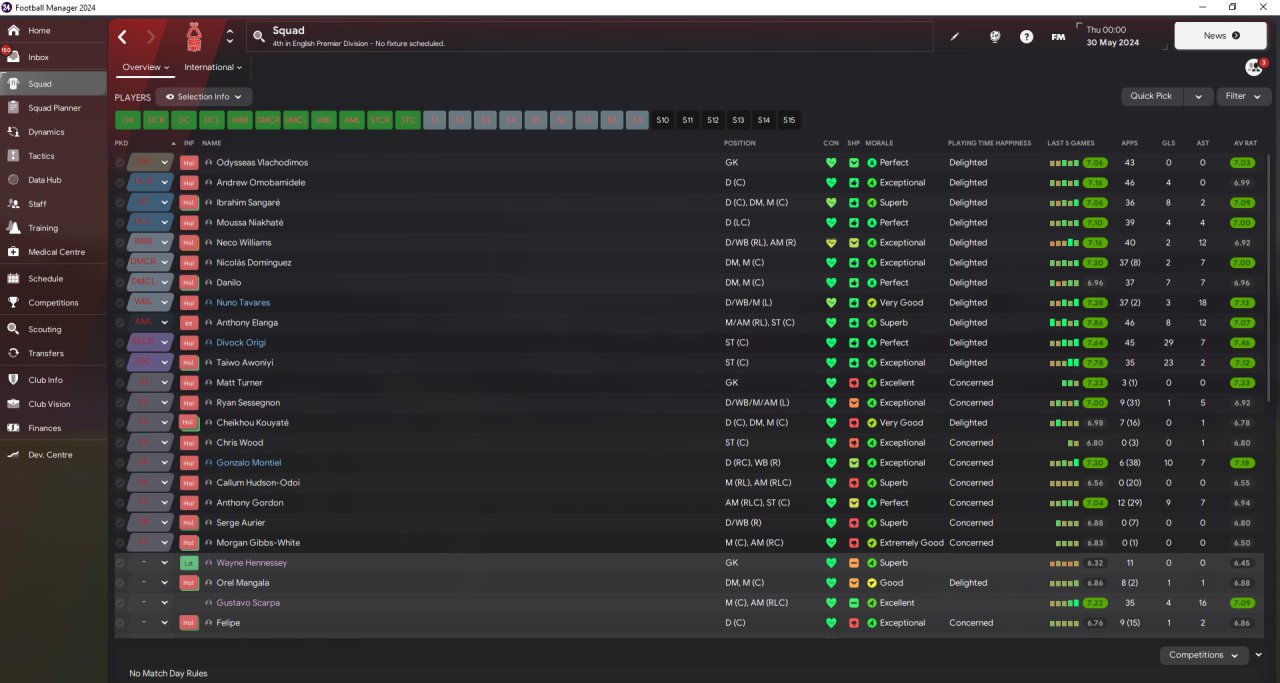This screenshot has width=1280, height=683.
Task: Select the GK position slot
Action: pos(128,120)
